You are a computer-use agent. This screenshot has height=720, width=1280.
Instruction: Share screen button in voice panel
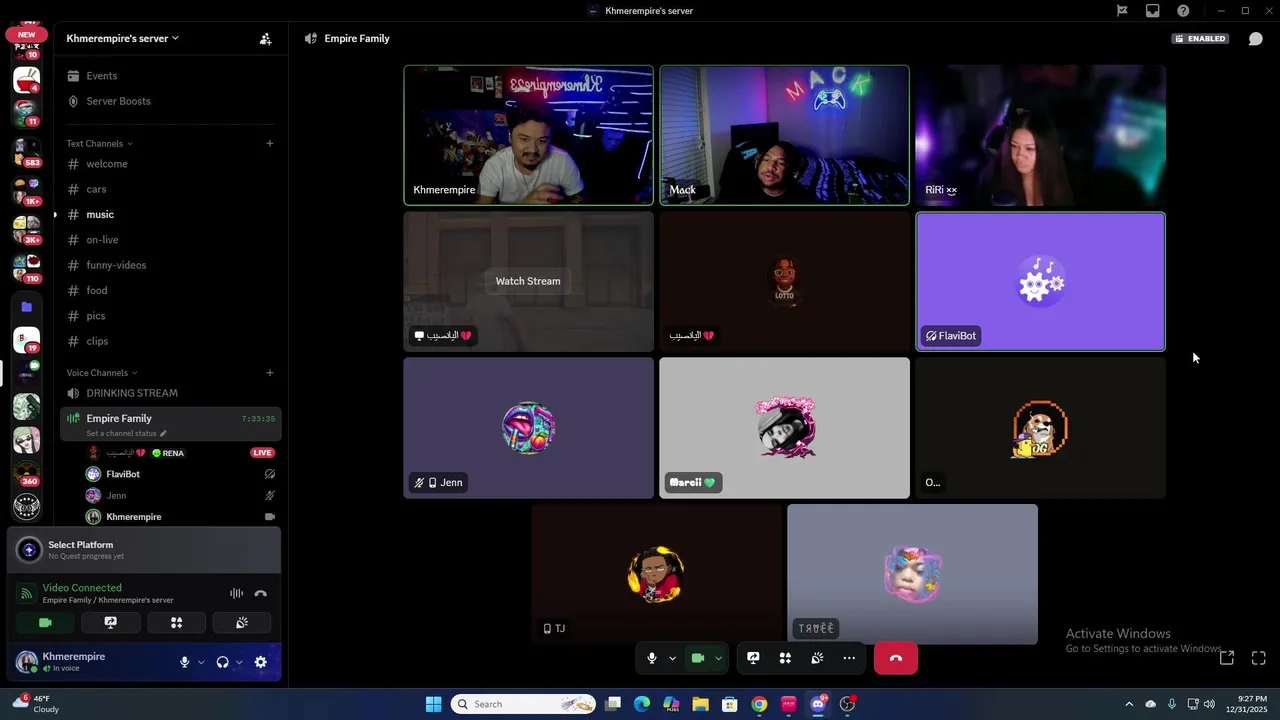(111, 622)
